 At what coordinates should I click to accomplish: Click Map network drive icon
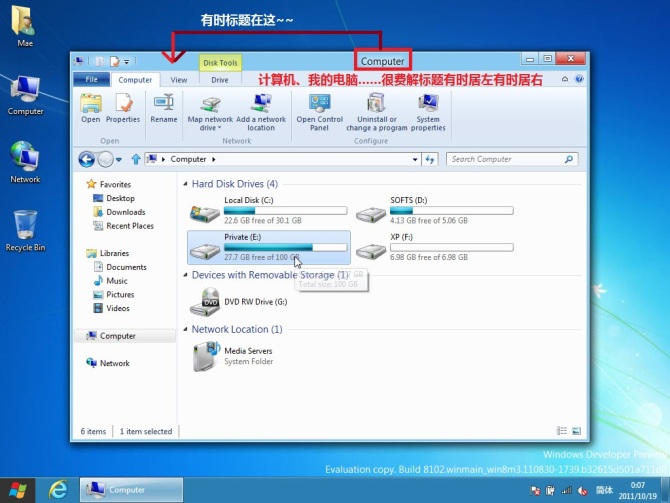[x=210, y=104]
